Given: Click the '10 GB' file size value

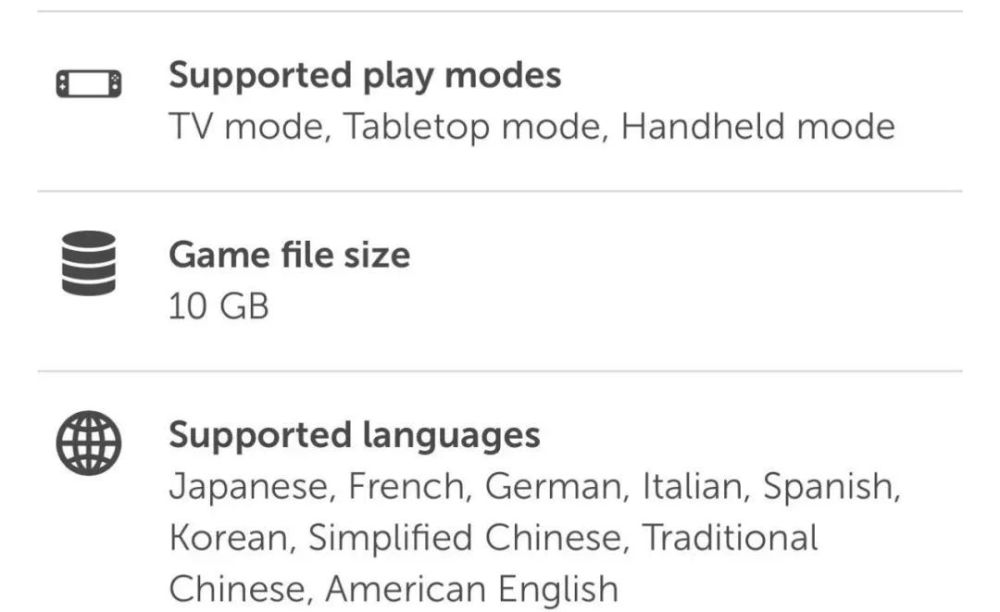Looking at the screenshot, I should point(218,306).
